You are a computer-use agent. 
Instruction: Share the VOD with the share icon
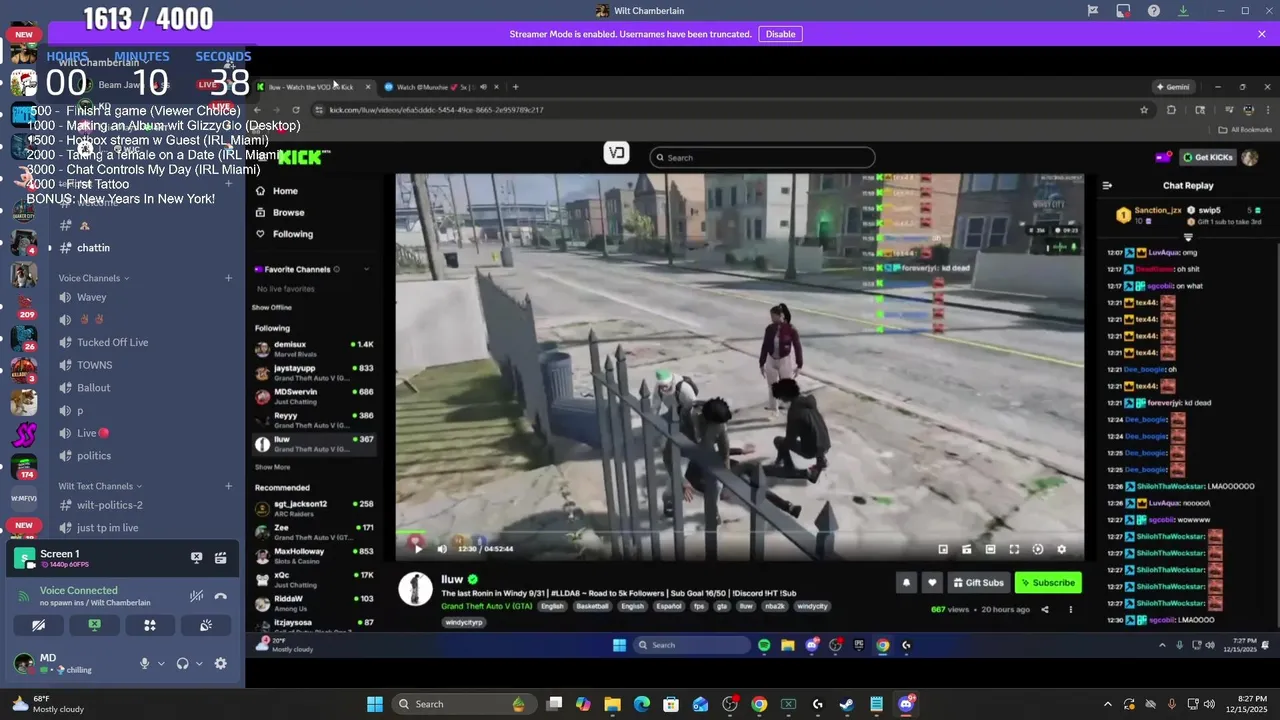[x=1045, y=609]
